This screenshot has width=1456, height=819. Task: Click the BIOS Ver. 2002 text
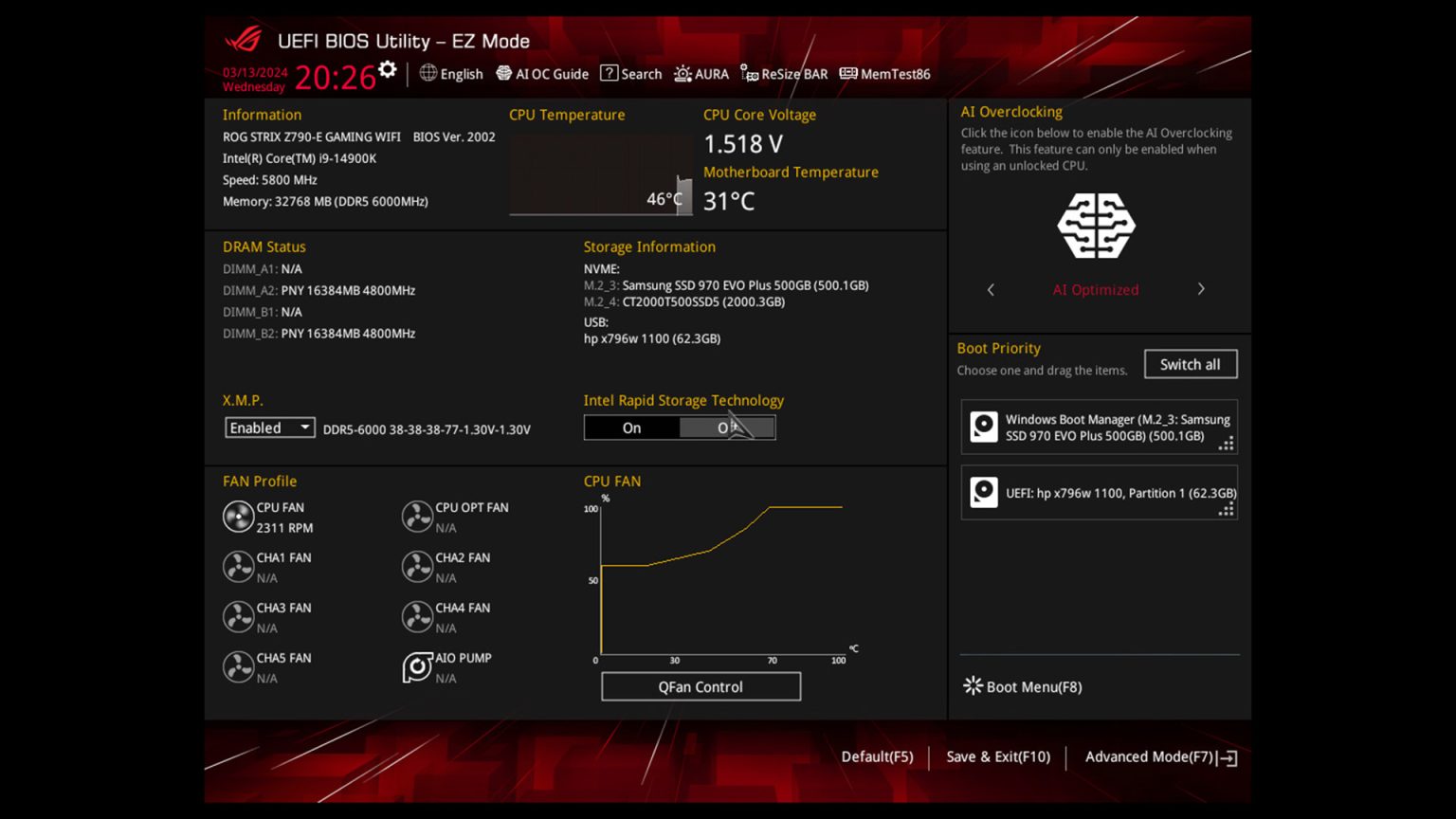[454, 136]
